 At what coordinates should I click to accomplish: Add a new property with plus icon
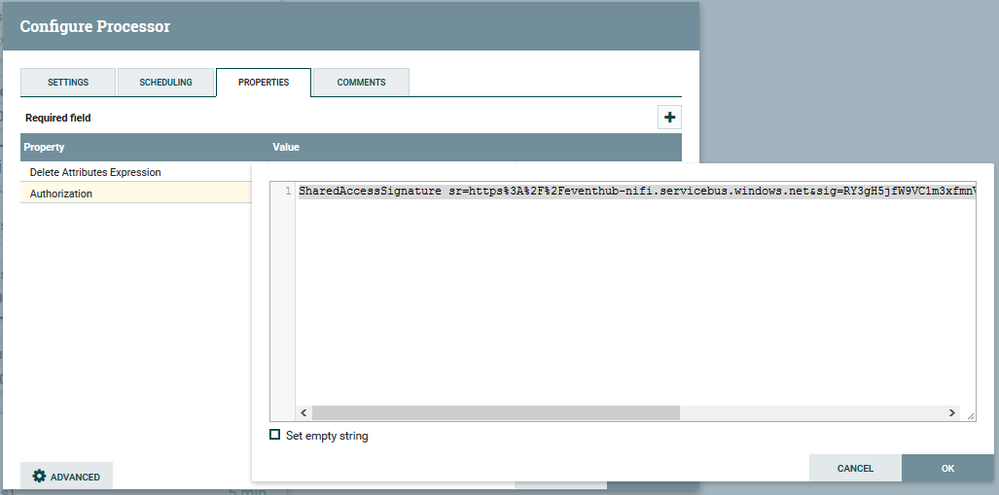[x=669, y=118]
